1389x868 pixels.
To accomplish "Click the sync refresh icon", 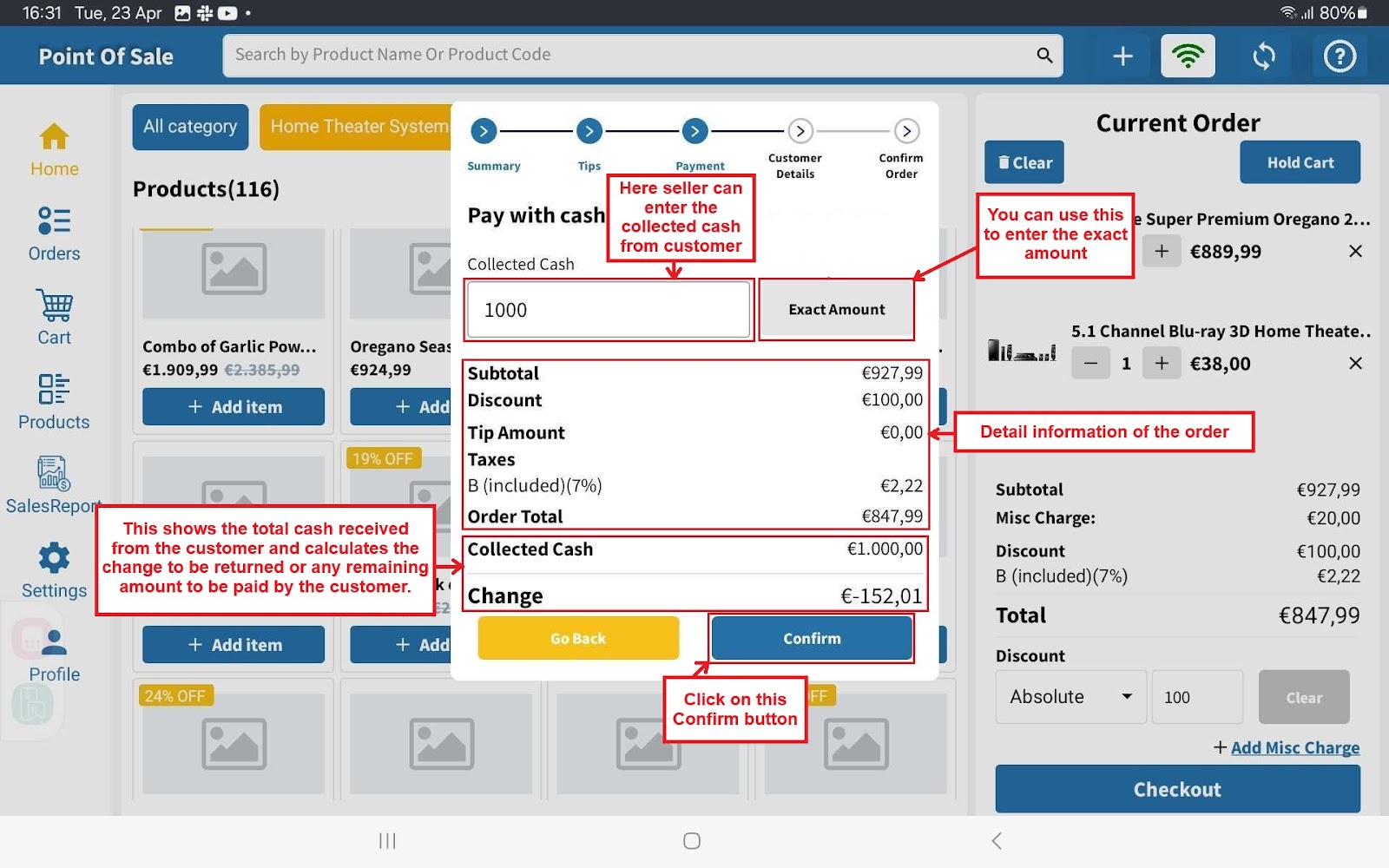I will point(1264,56).
